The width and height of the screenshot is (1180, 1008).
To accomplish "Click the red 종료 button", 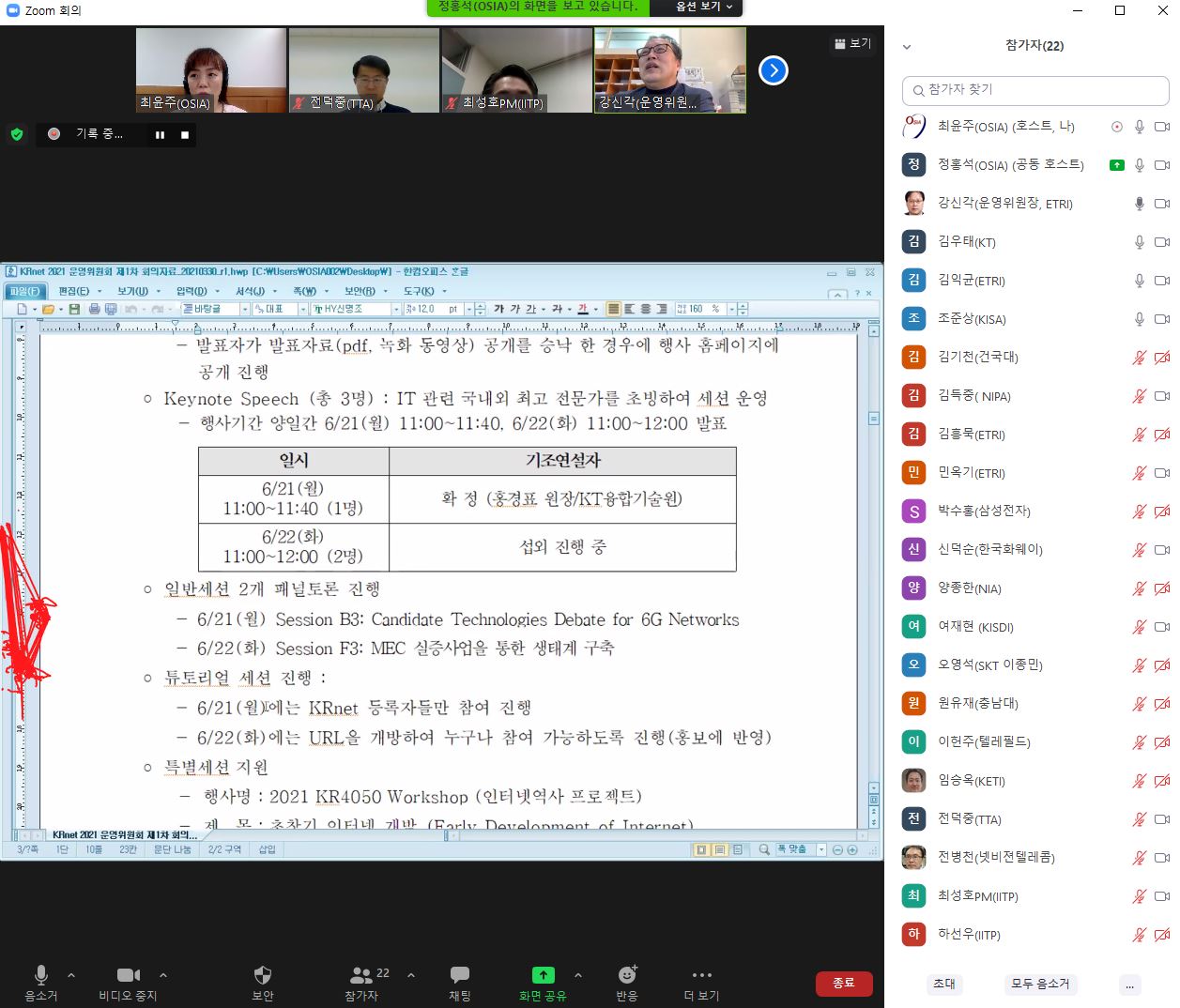I will coord(844,983).
